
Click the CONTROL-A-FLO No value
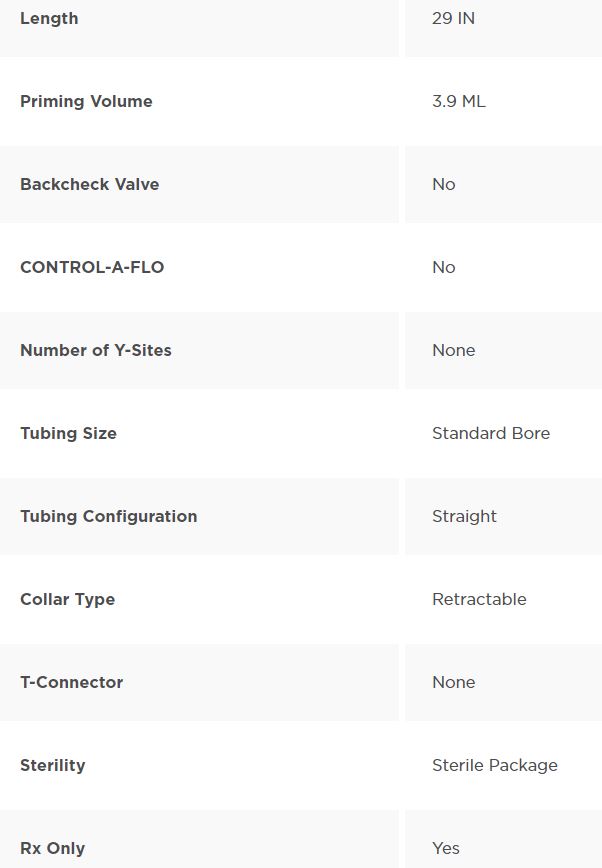pyautogui.click(x=444, y=267)
